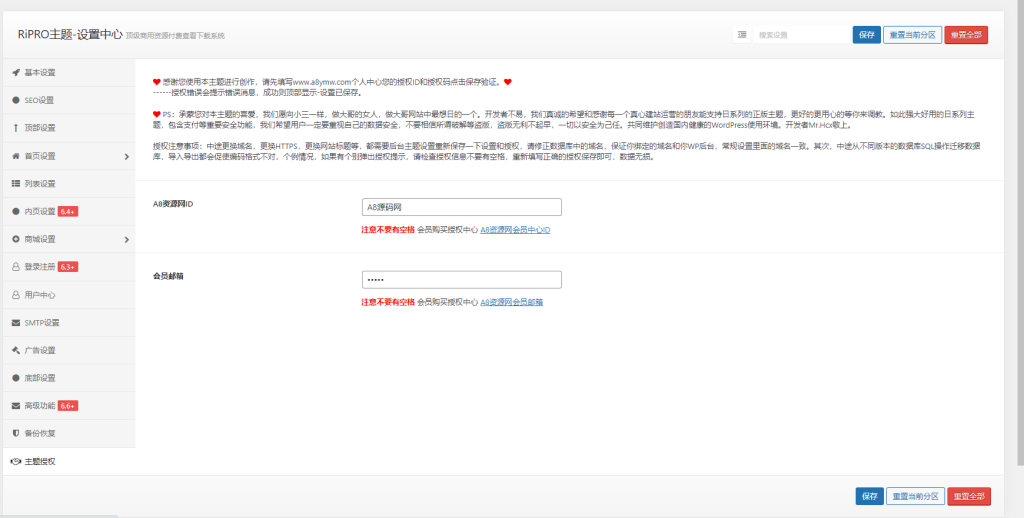1024x518 pixels.
Task: Open the A8资源网会员中心ID link
Action: point(515,230)
